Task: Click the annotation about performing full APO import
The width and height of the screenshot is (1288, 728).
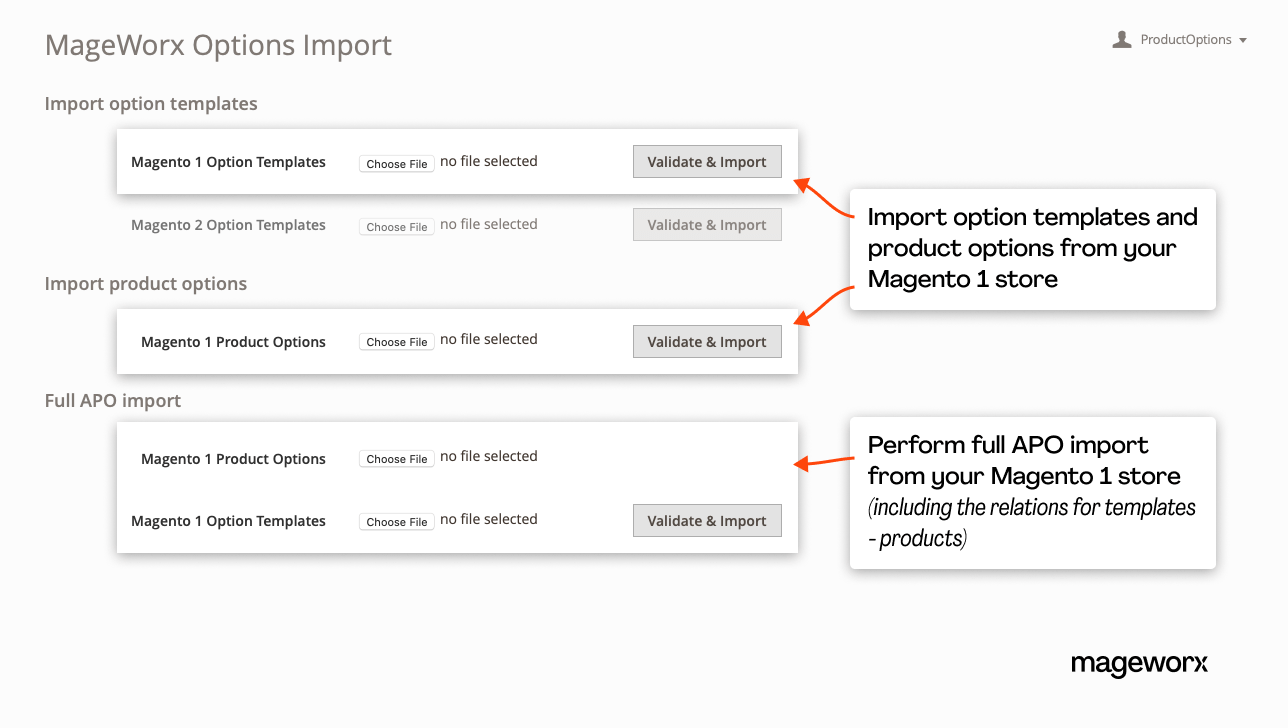Action: click(x=1032, y=493)
